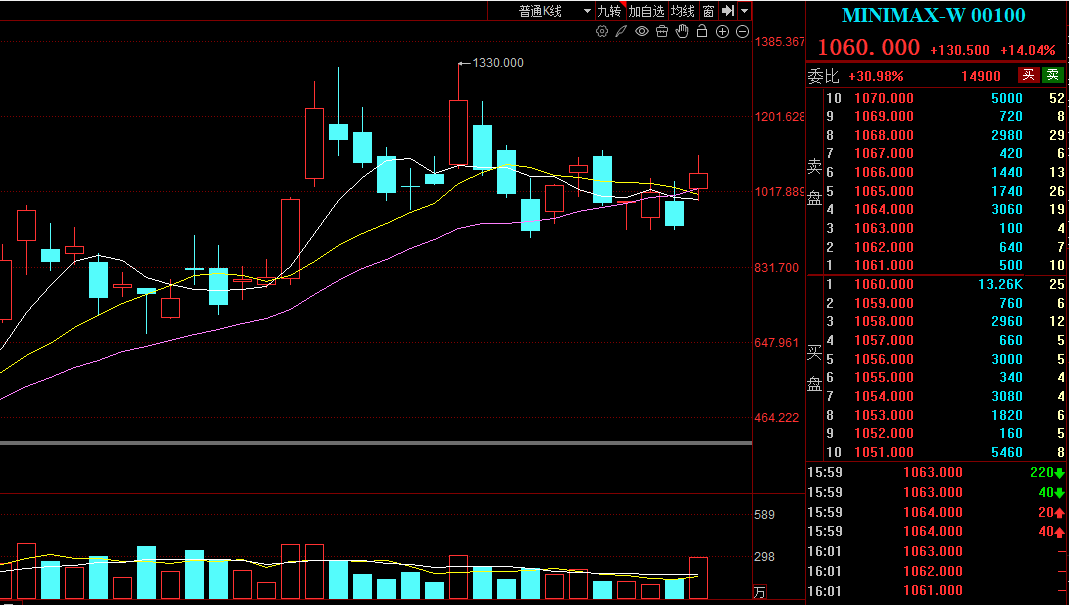Click the 万 volume unit box
1069x605 pixels.
759,592
